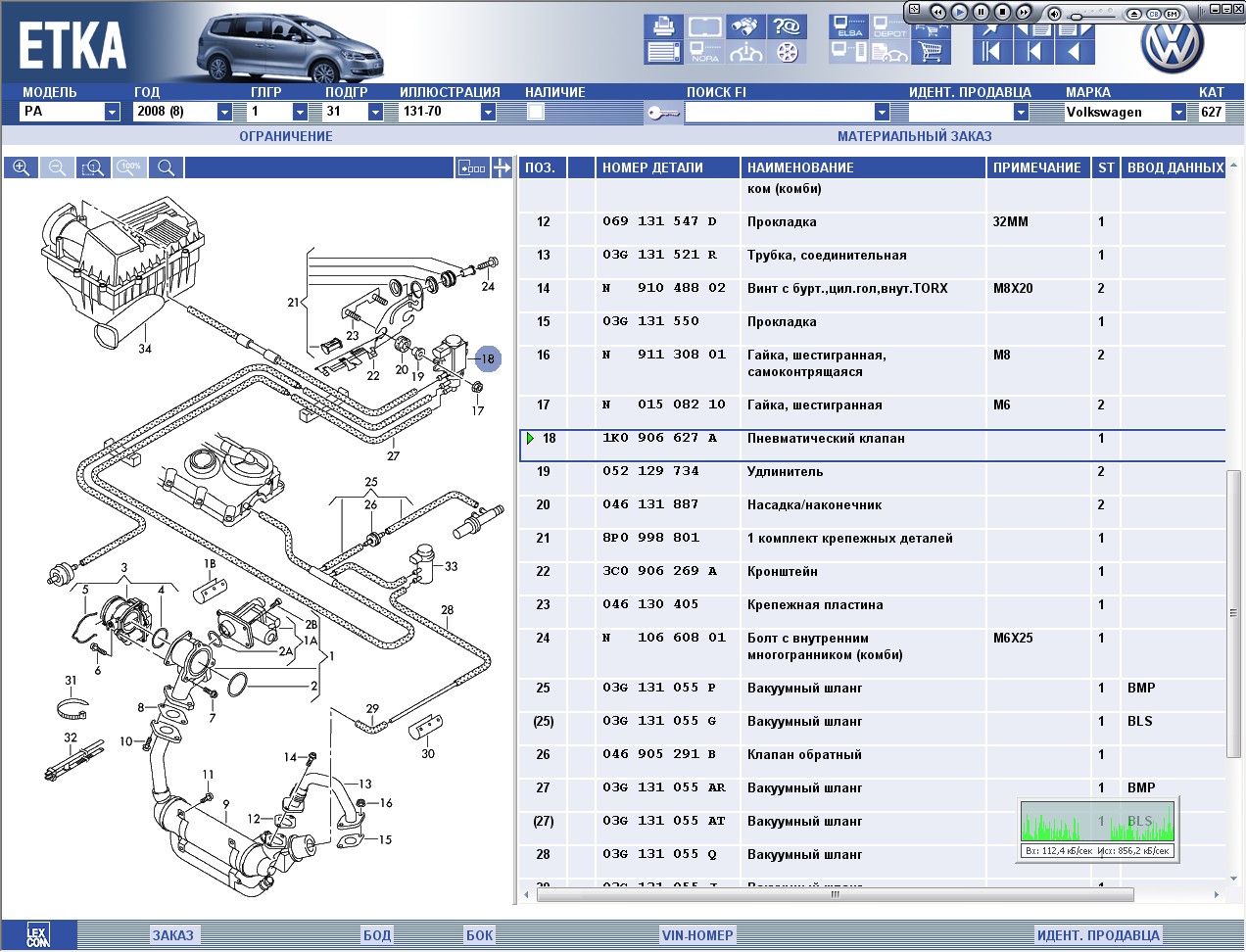This screenshot has width=1246, height=952.
Task: Zoom in on the parts illustration
Action: tap(21, 167)
